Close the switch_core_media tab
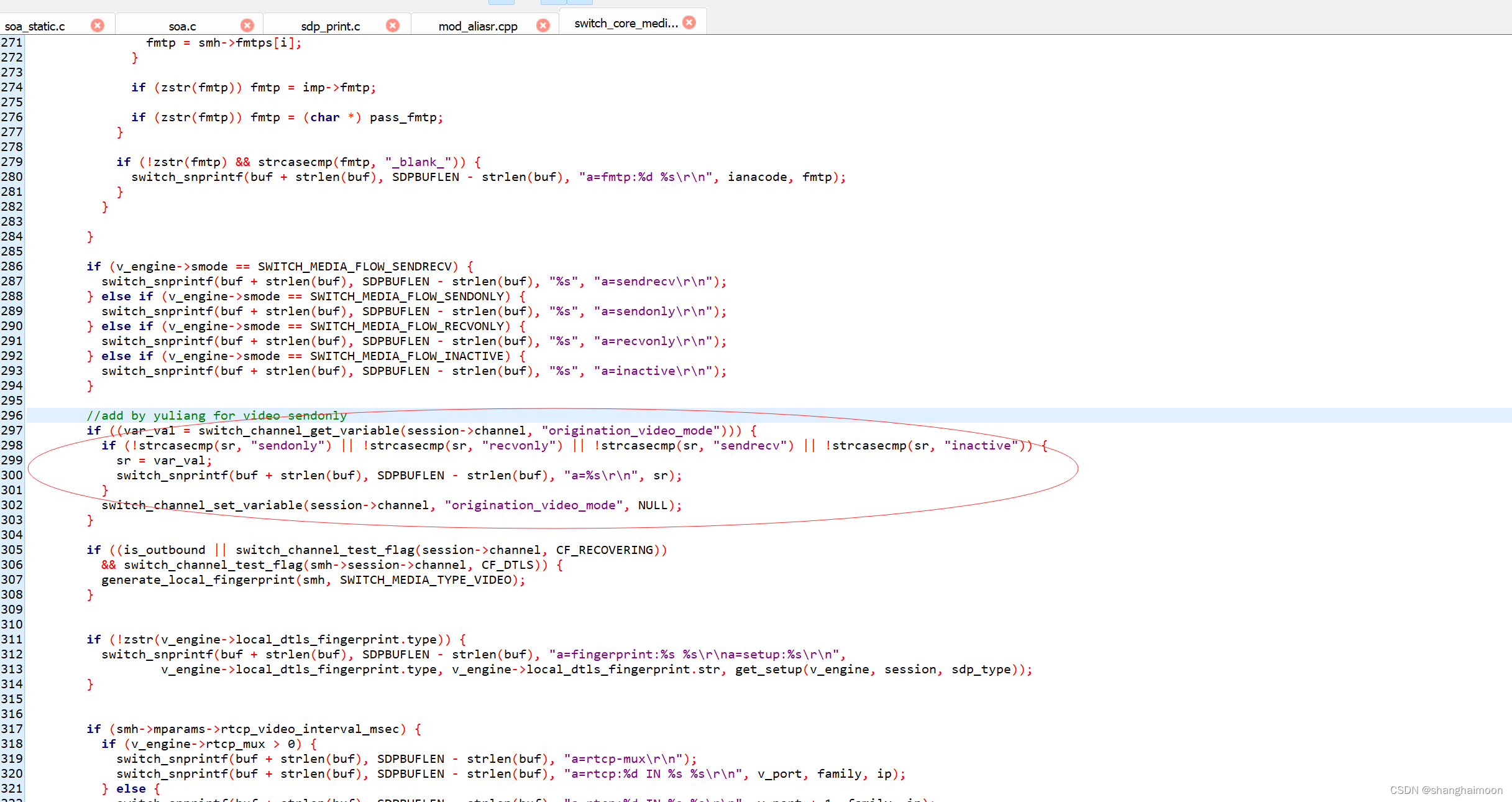The image size is (1512, 802). coord(689,22)
